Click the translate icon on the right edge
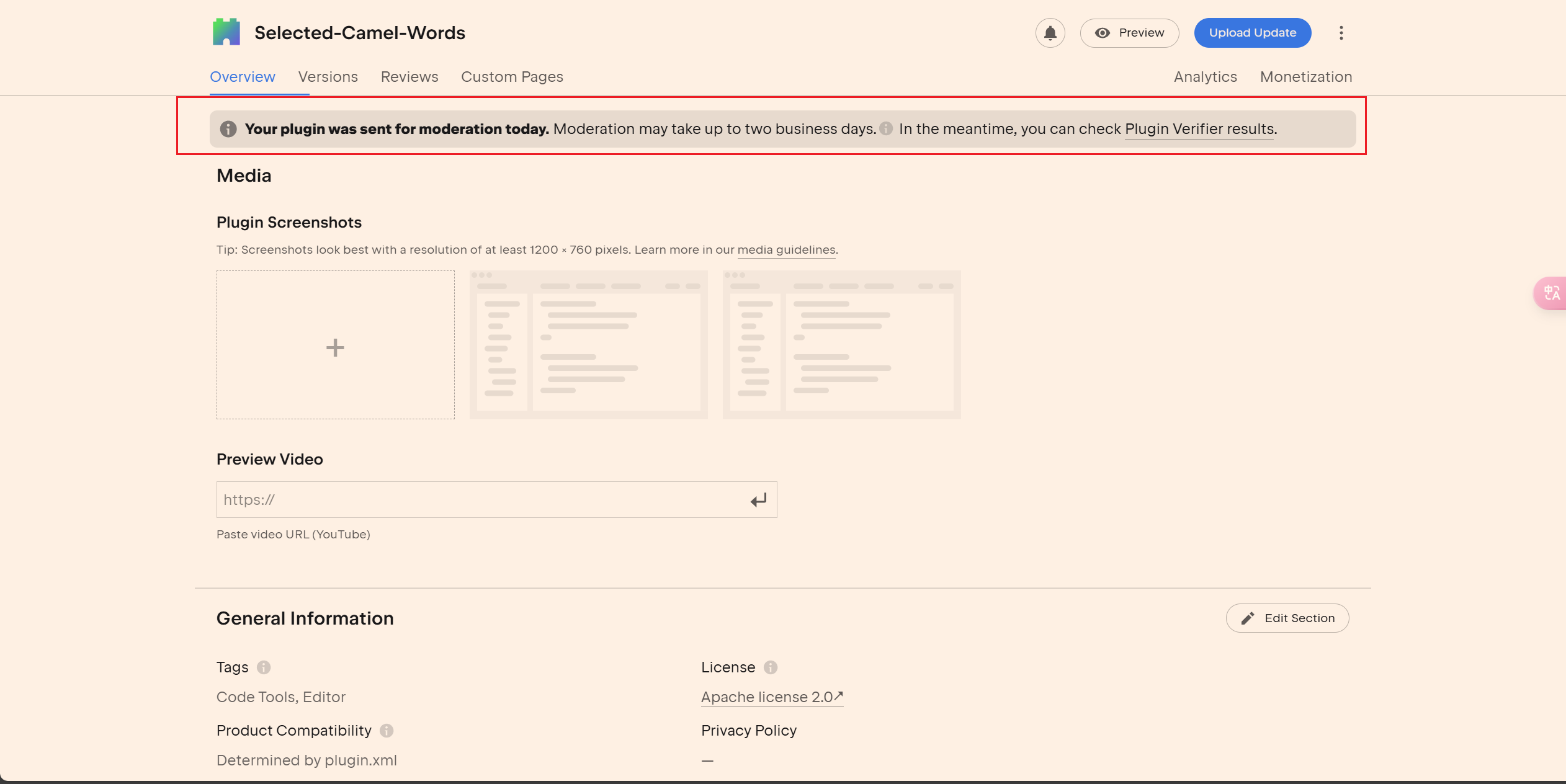The image size is (1566, 784). tap(1552, 293)
